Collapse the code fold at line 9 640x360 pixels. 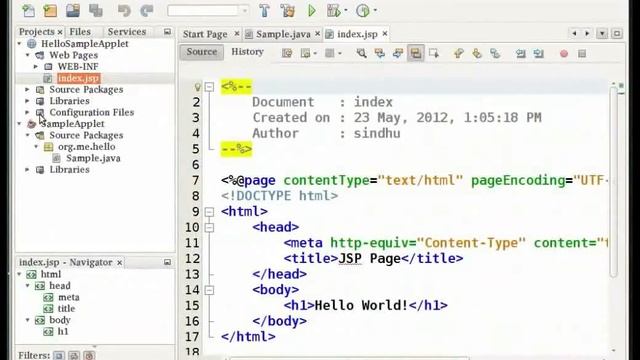click(x=209, y=212)
